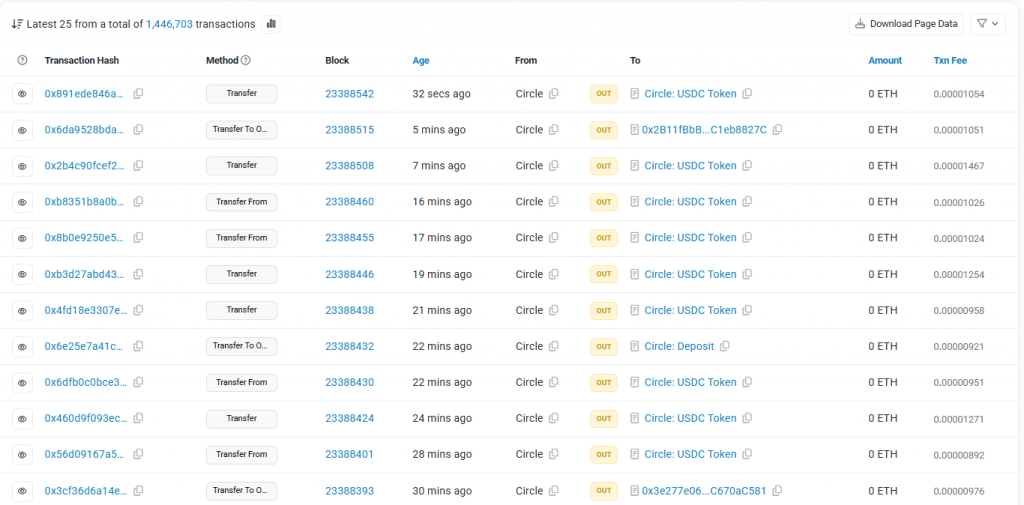Preview transaction 0x4fd18e3307e with eye icon
Image resolution: width=1024 pixels, height=505 pixels.
[x=22, y=310]
